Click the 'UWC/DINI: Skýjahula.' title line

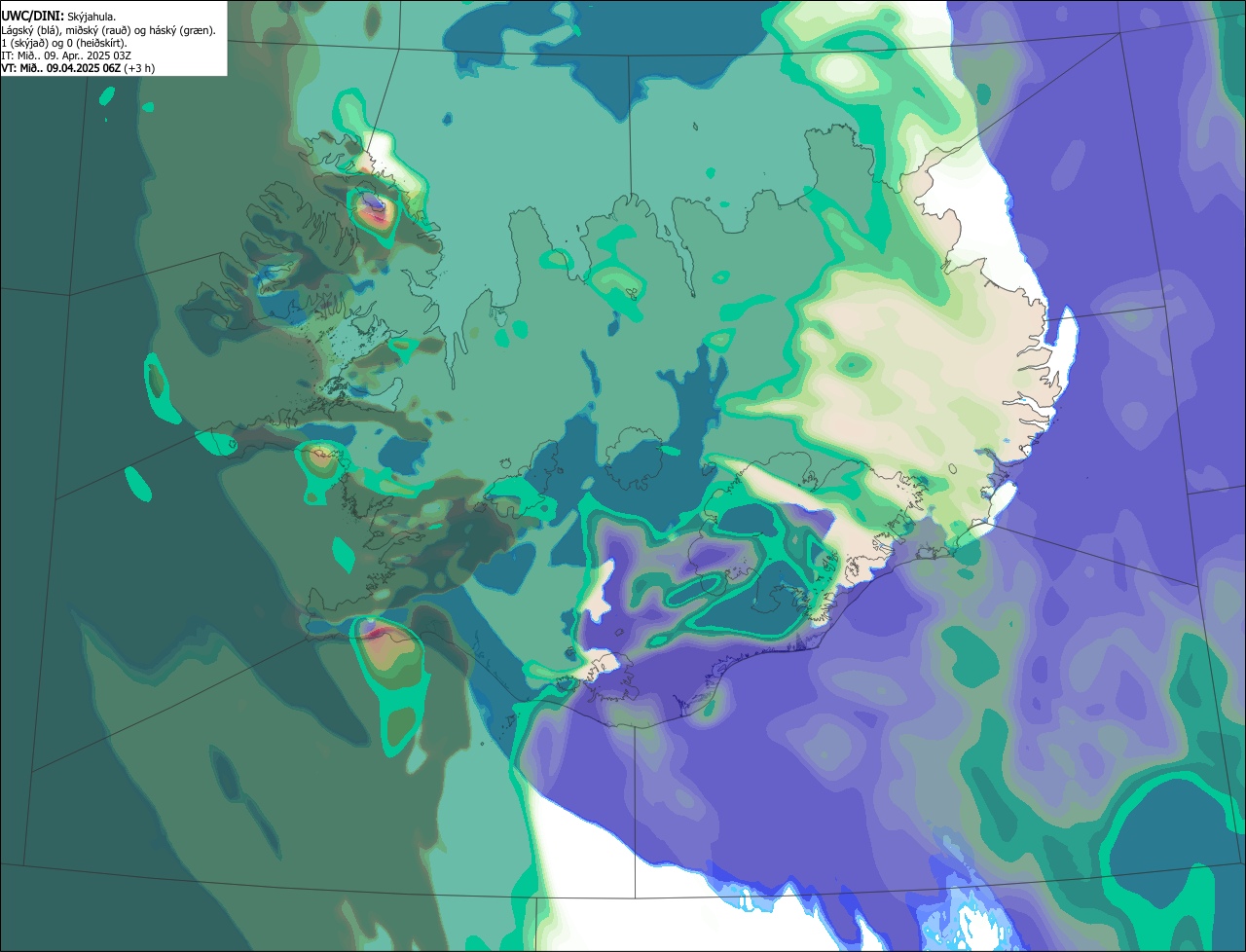[58, 17]
